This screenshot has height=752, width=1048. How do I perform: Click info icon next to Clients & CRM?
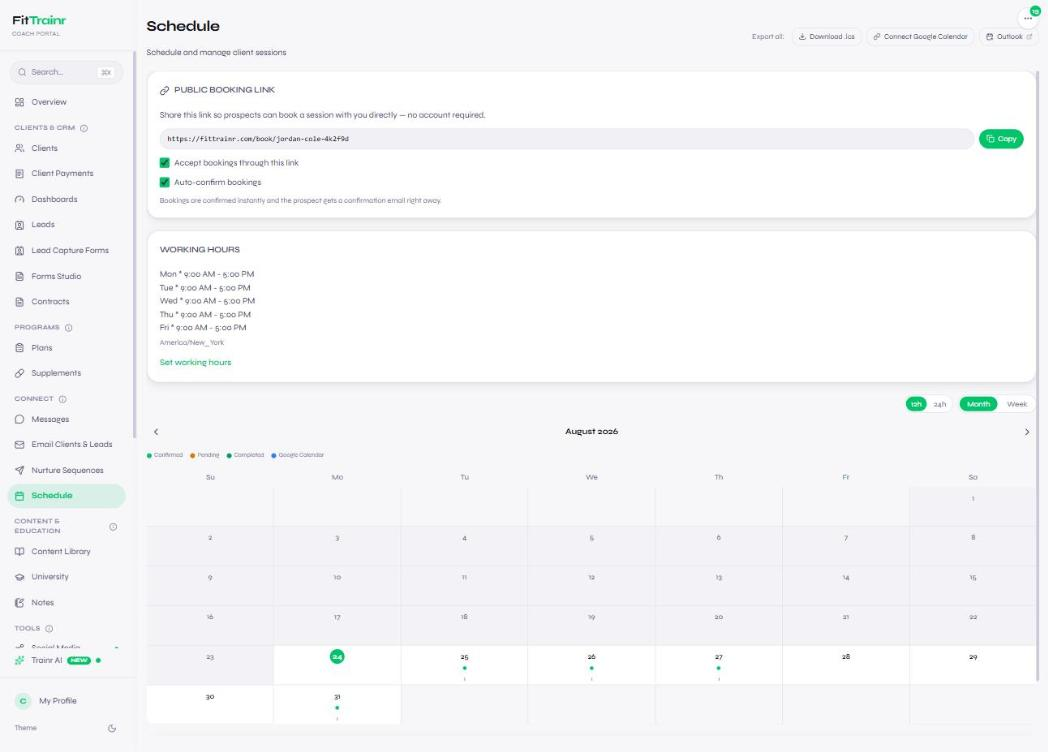(x=84, y=128)
